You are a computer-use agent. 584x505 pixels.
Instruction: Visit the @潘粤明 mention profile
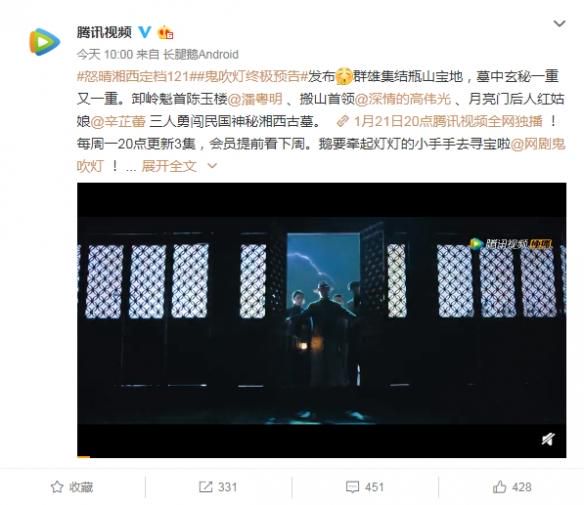(x=255, y=99)
